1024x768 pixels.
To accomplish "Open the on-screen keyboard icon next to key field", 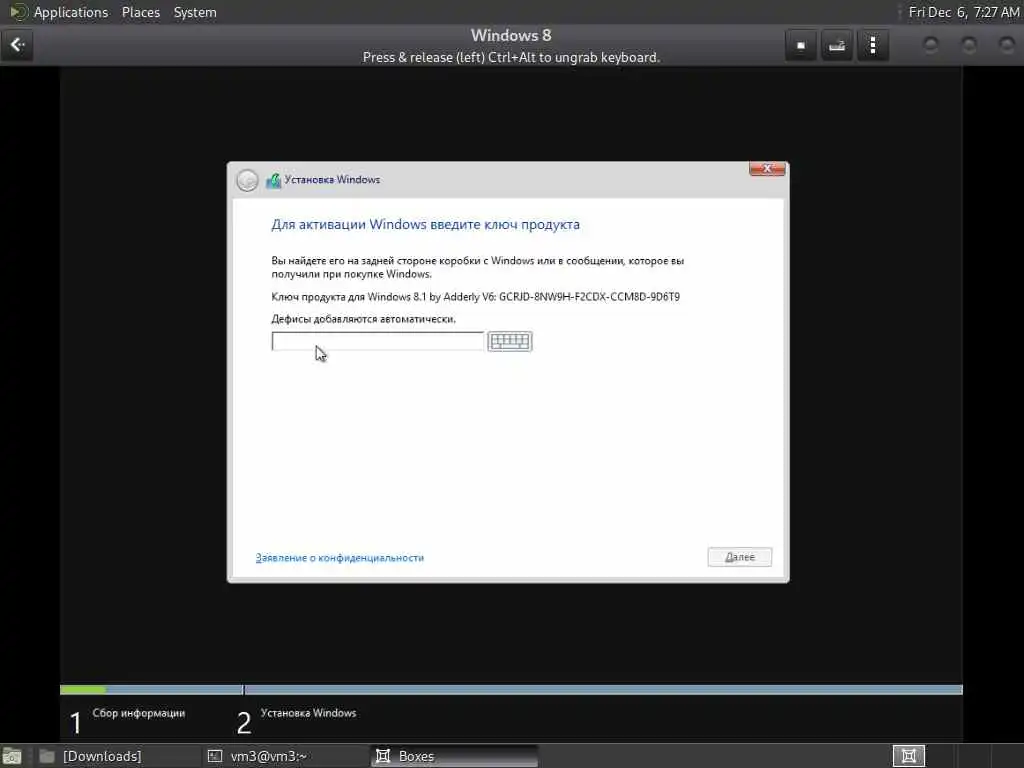I will point(509,341).
